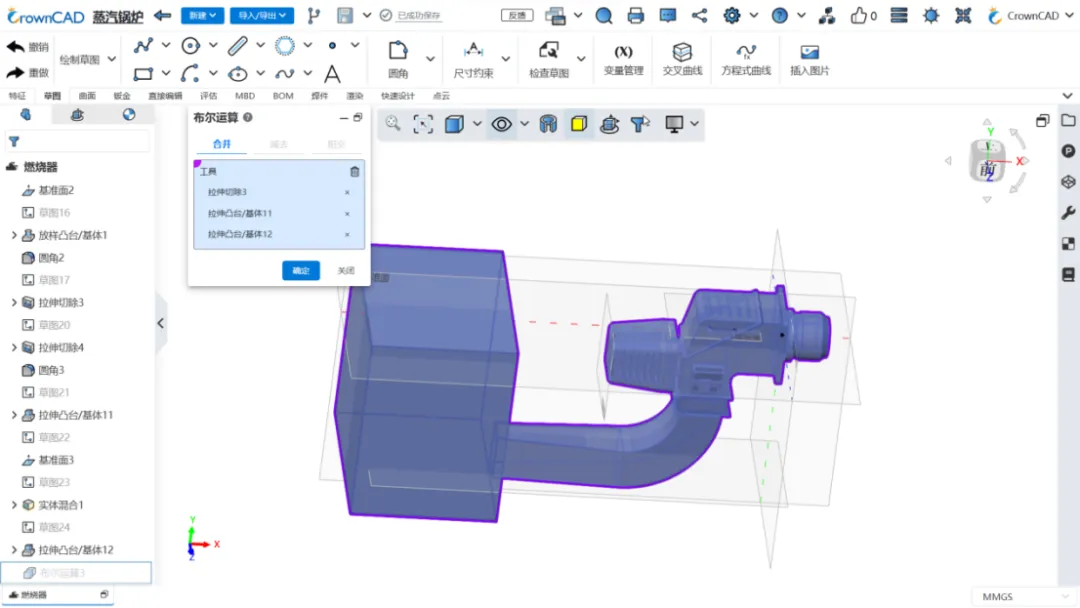The image size is (1080, 608).
Task: Expand 拉伸切除3 tree node
Action: coord(14,302)
